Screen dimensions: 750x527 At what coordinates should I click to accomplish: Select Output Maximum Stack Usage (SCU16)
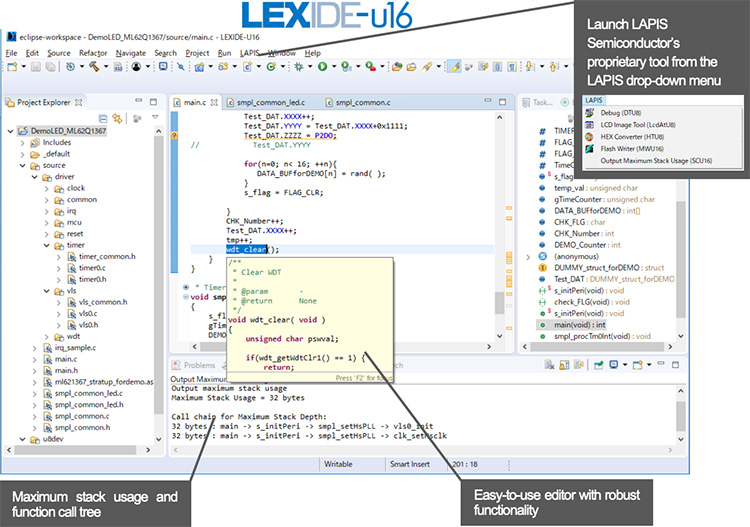tap(656, 161)
